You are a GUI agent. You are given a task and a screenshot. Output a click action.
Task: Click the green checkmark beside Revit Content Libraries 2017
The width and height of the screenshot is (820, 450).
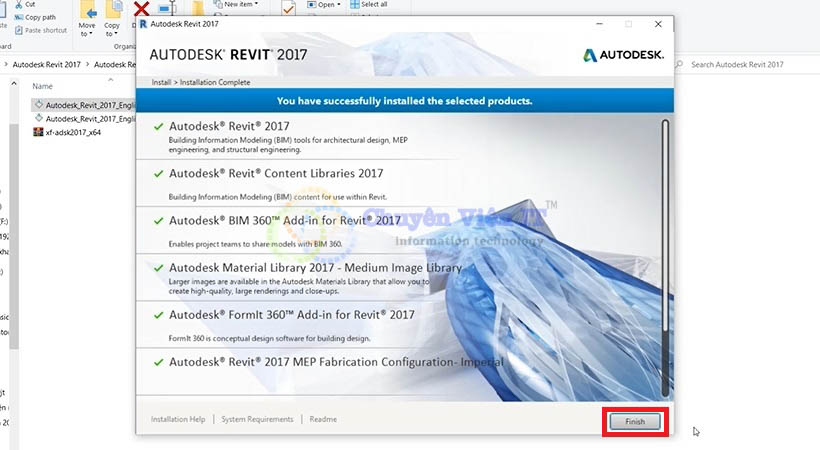[158, 174]
